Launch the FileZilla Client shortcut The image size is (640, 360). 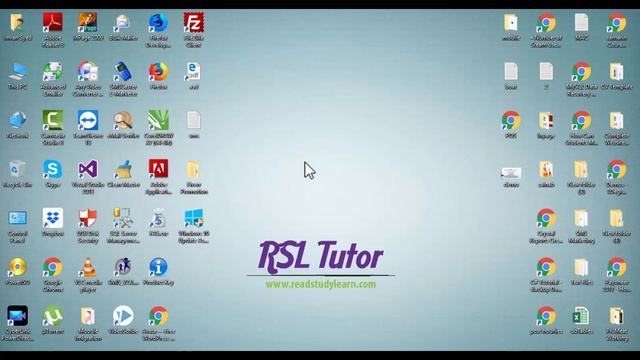[193, 22]
